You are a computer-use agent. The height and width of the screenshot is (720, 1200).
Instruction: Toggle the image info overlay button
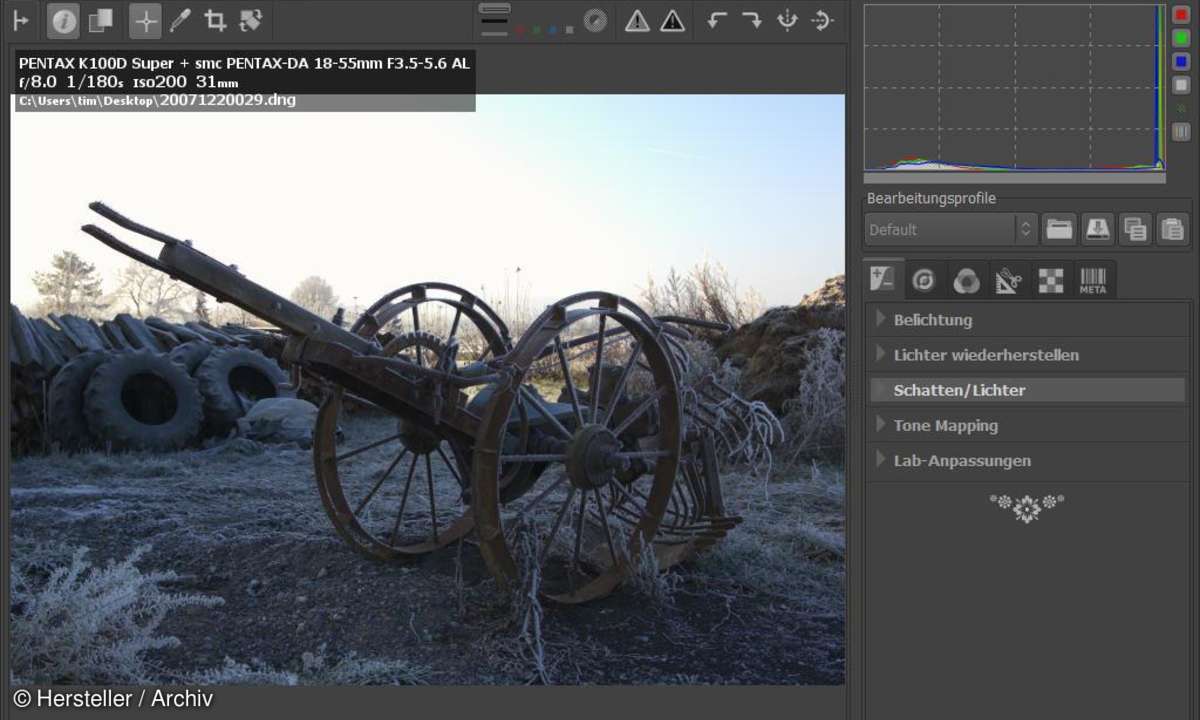tap(64, 20)
